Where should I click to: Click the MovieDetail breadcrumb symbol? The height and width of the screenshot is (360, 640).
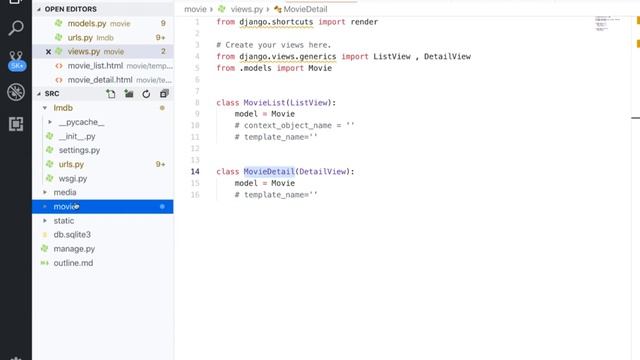click(x=305, y=9)
